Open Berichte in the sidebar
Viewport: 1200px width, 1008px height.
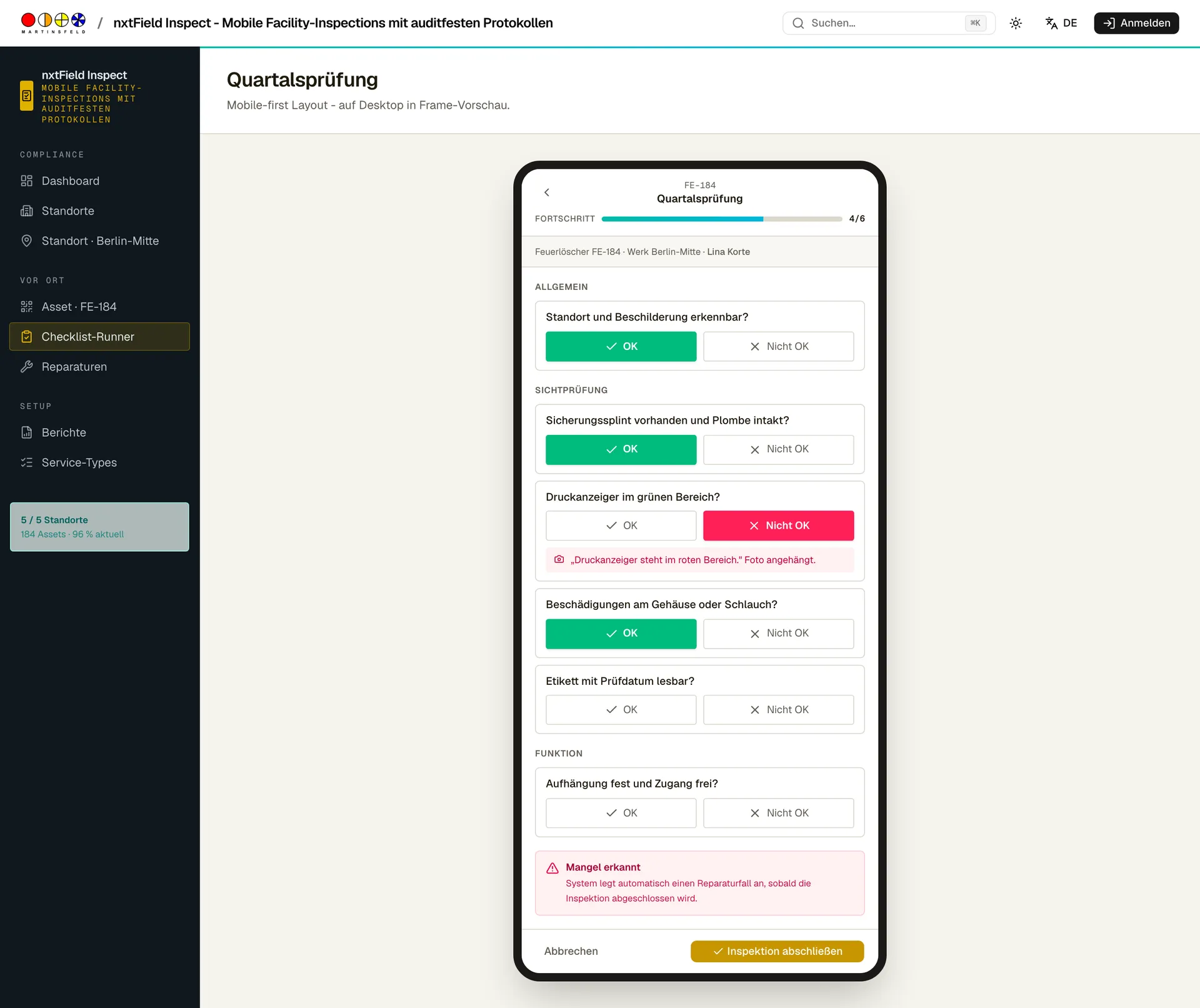pyautogui.click(x=99, y=432)
